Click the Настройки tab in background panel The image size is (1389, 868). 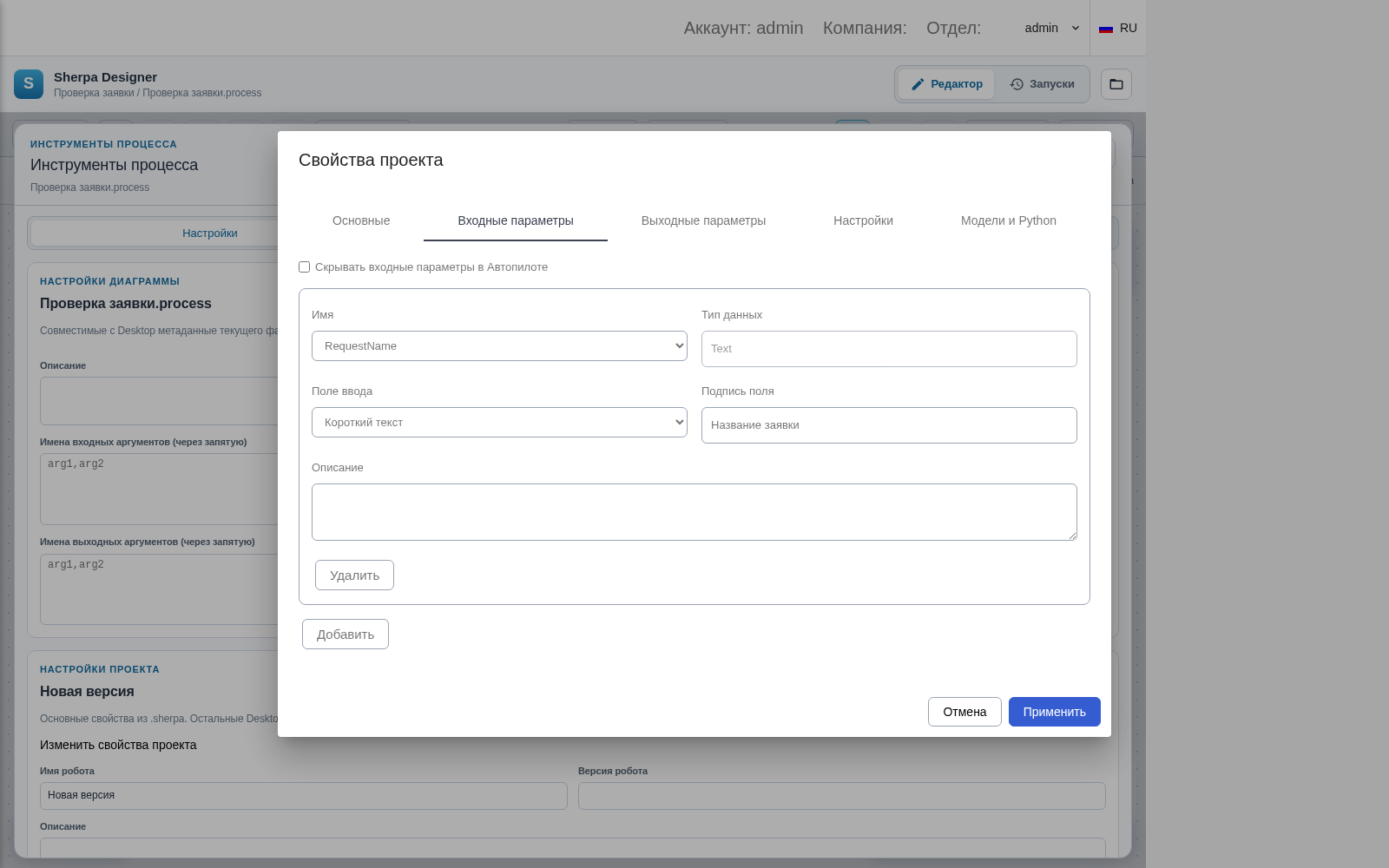coord(209,233)
